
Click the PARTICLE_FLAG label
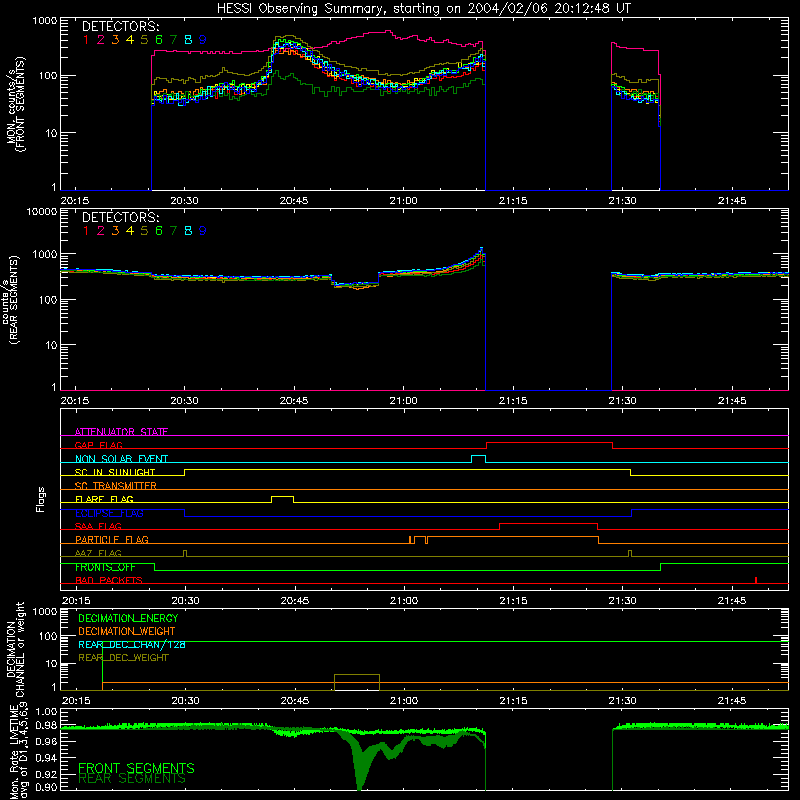click(112, 539)
